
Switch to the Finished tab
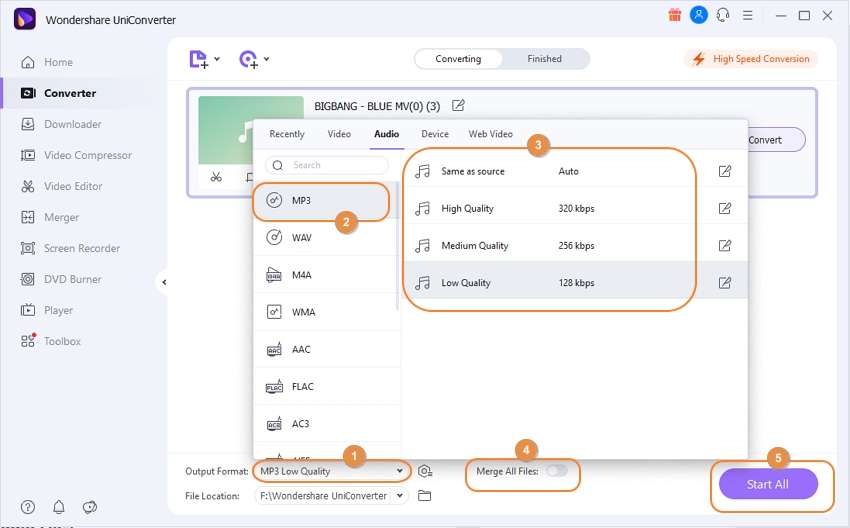coord(544,59)
